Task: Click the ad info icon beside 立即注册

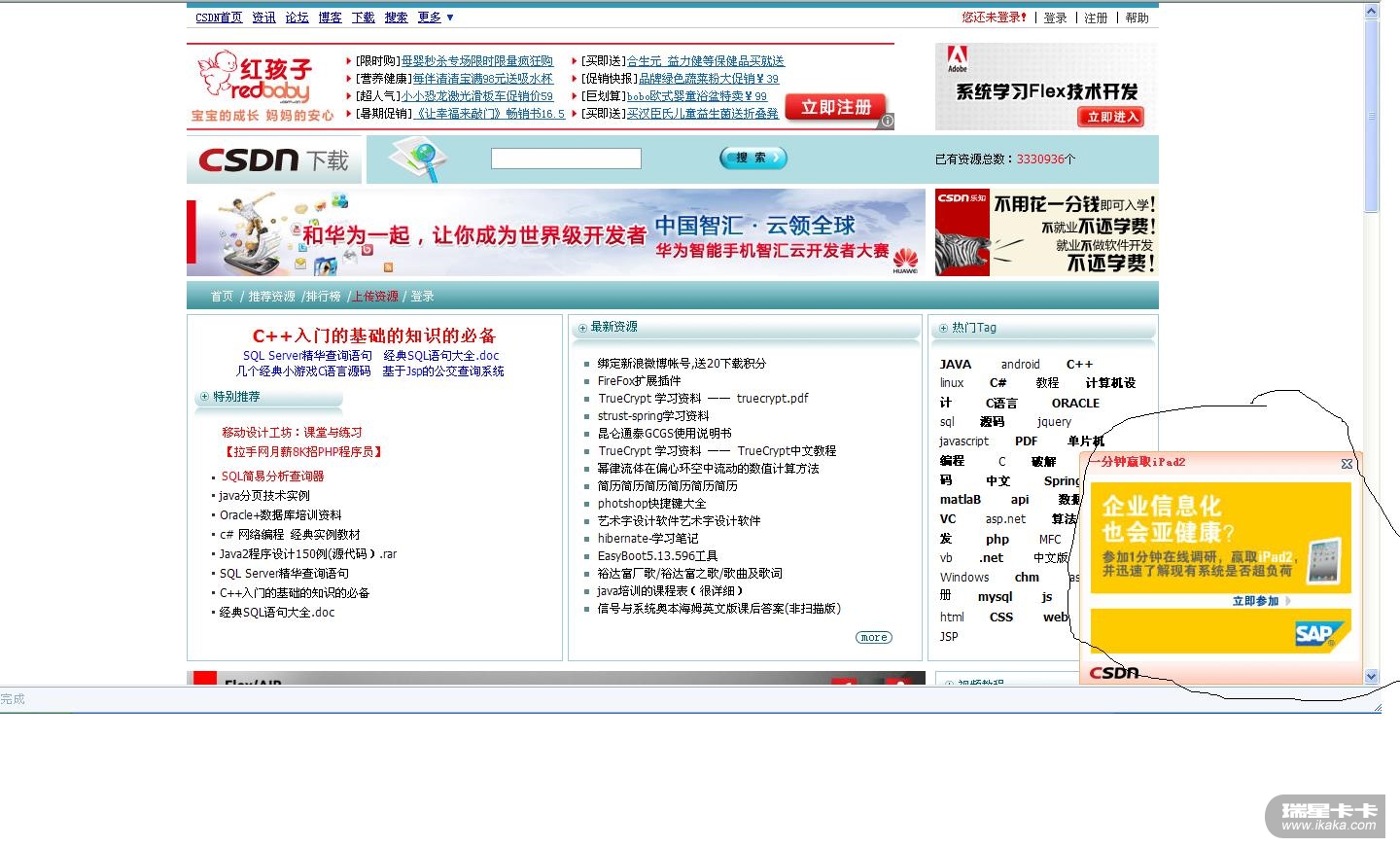Action: coord(887,121)
